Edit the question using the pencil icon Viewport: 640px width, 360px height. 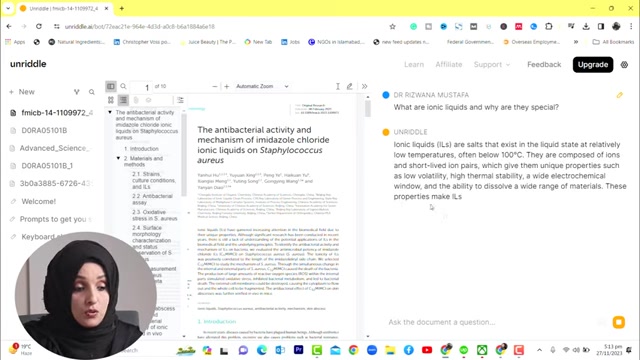(x=620, y=95)
